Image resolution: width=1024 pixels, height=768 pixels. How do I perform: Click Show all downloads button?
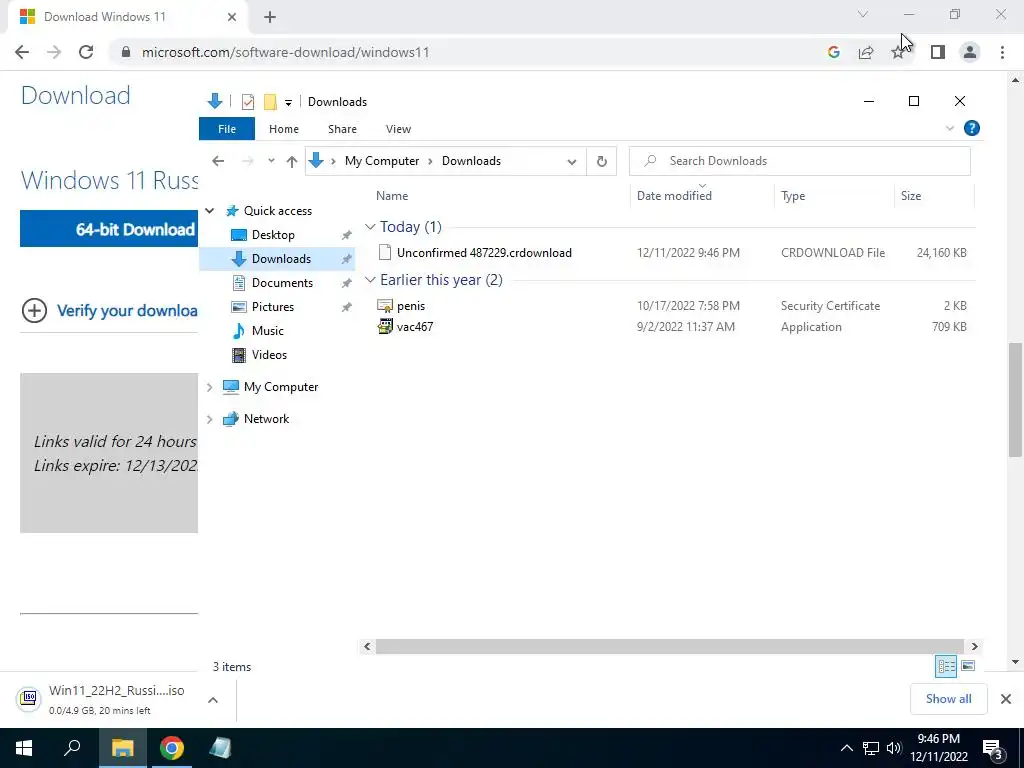(x=948, y=699)
